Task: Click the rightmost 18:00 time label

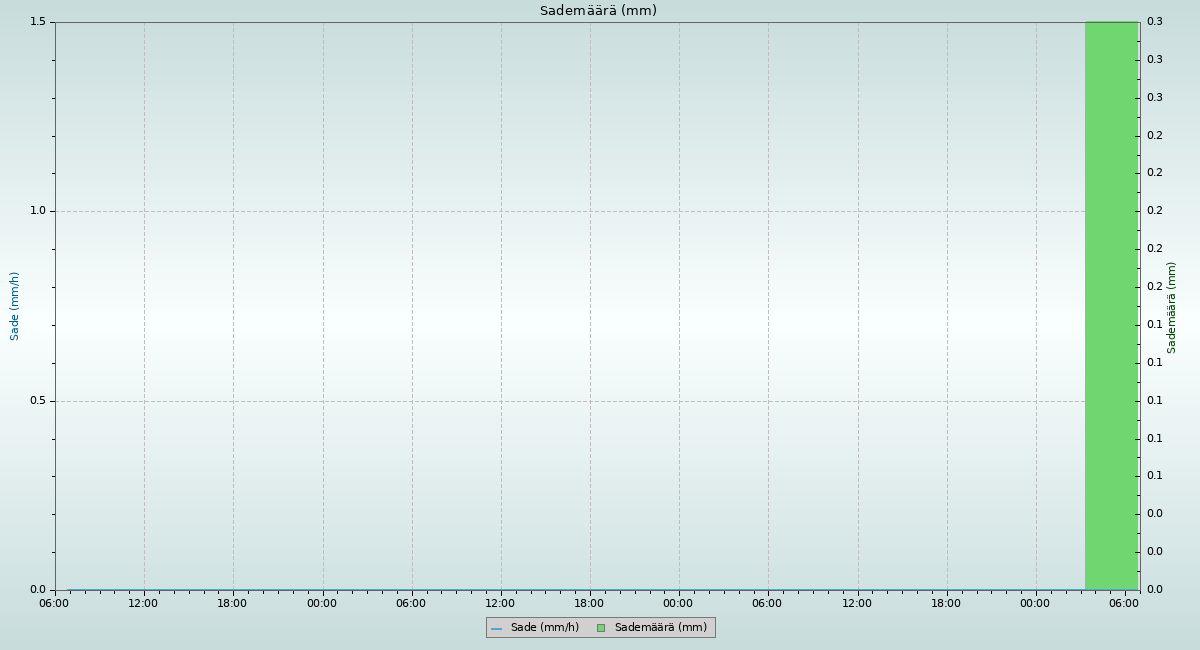Action: [946, 603]
